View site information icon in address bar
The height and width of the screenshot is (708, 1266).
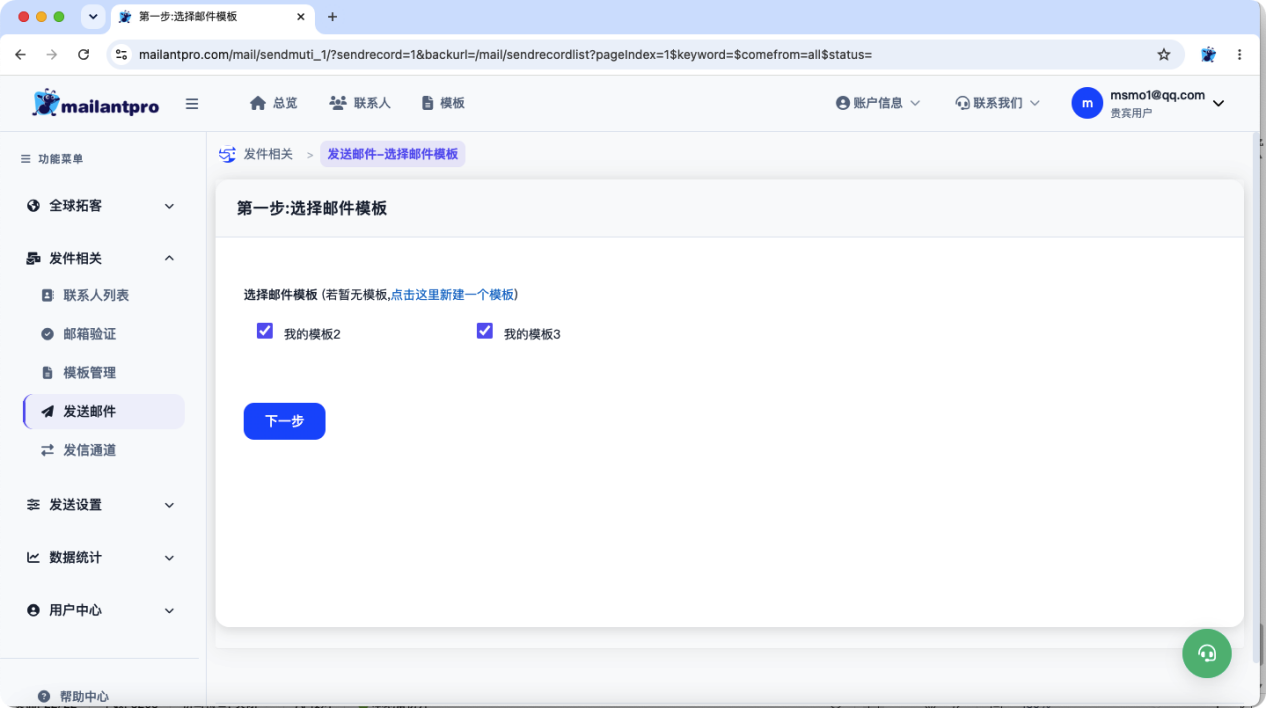click(122, 55)
